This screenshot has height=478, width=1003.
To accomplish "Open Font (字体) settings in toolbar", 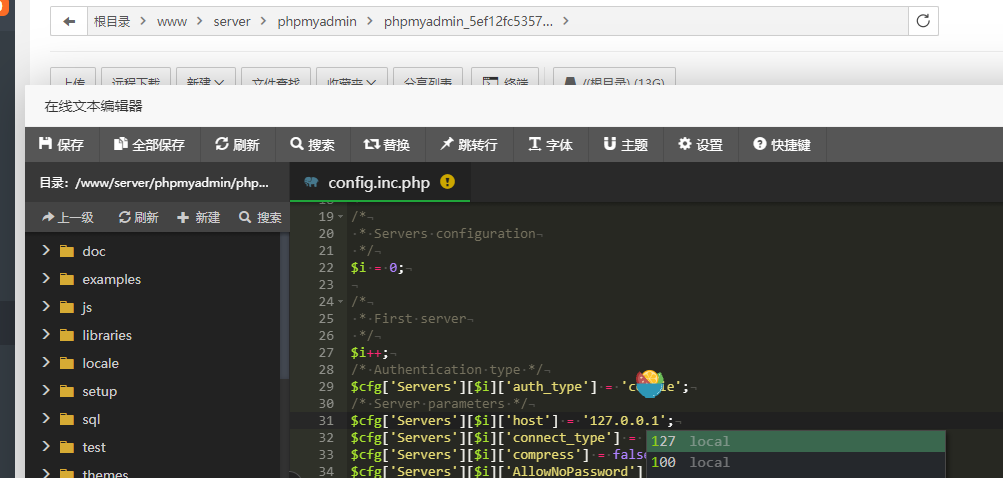I will coord(550,145).
